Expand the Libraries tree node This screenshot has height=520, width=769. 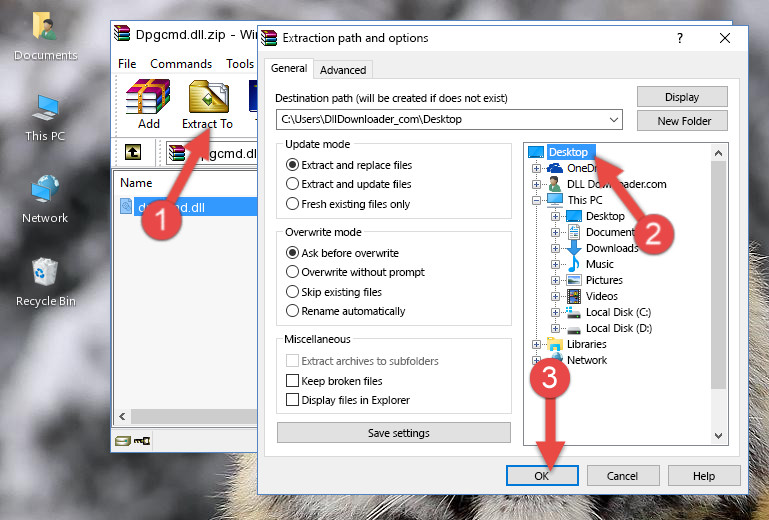(x=536, y=344)
